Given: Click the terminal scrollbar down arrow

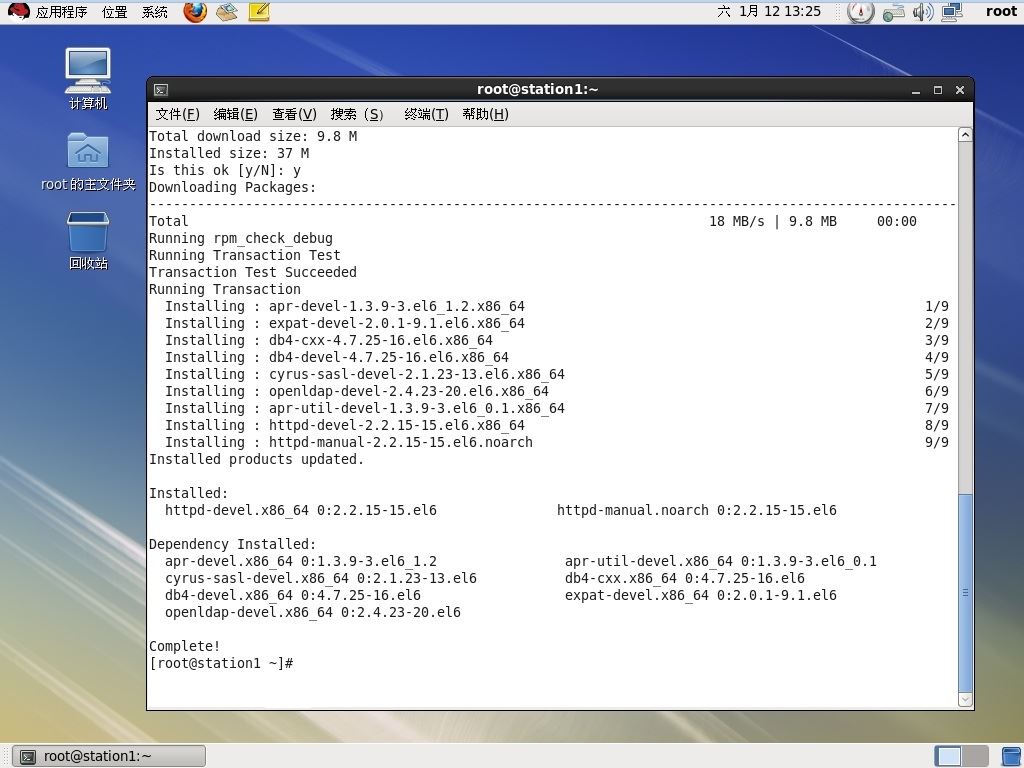Looking at the screenshot, I should click(965, 699).
